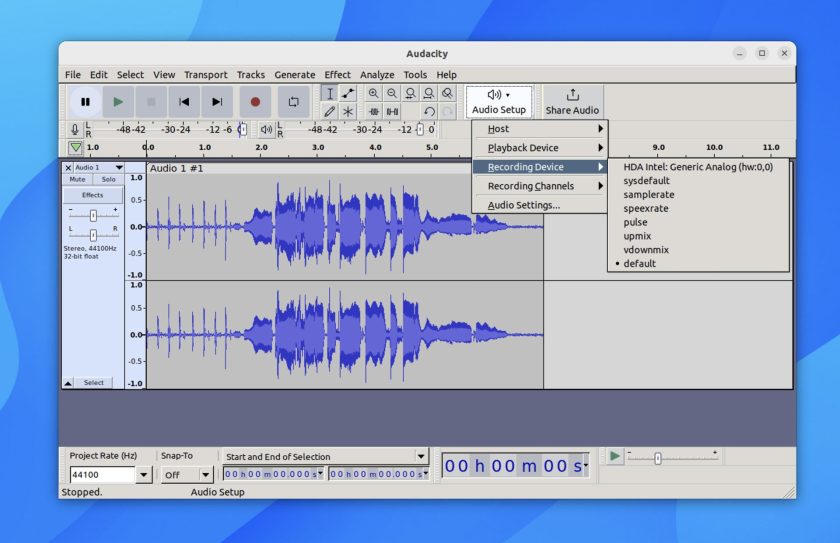Click the track gain slider
The image size is (840, 543).
tap(93, 215)
